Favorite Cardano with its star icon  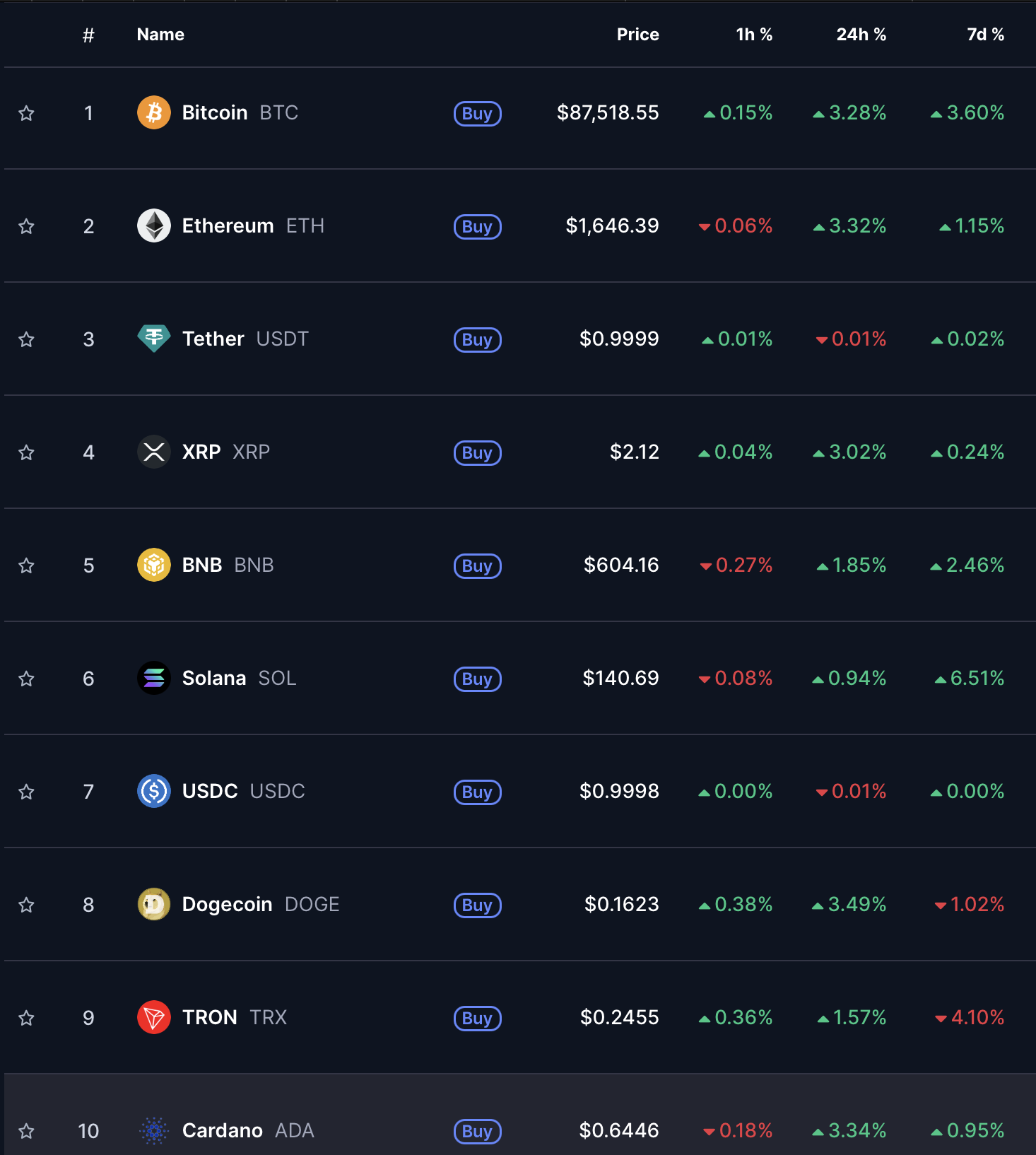coord(26,1131)
